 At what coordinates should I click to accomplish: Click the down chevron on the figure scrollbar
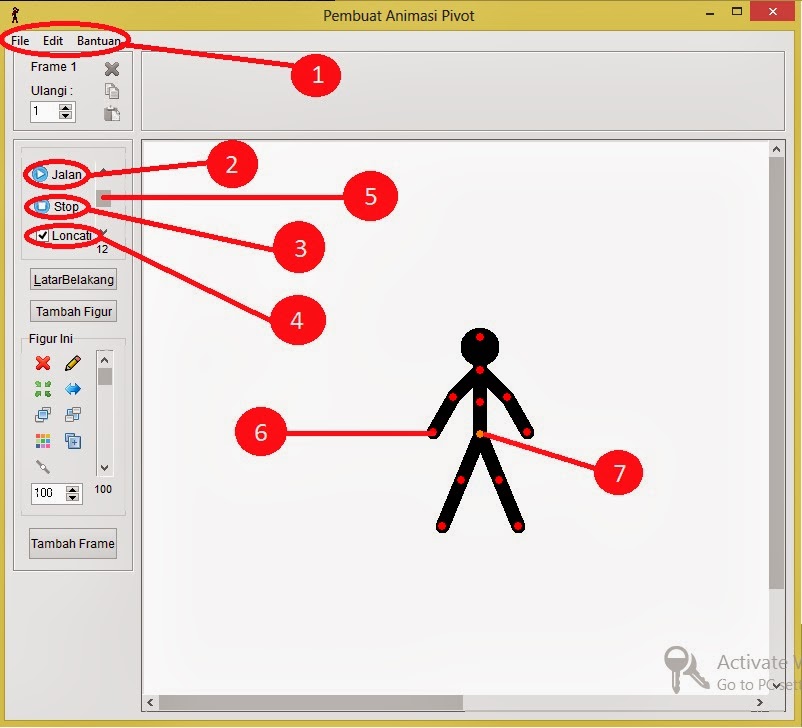pos(104,466)
